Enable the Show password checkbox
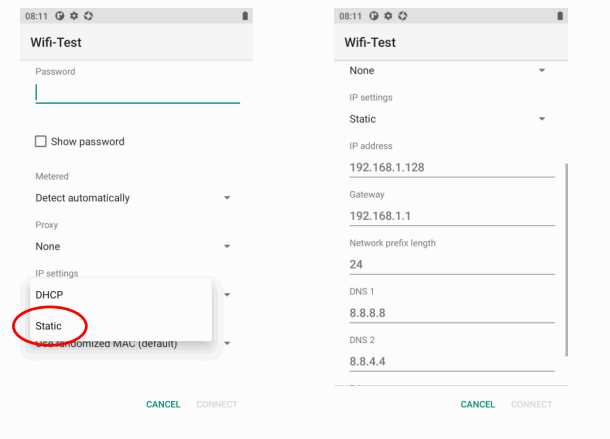610x439 pixels. (x=42, y=142)
